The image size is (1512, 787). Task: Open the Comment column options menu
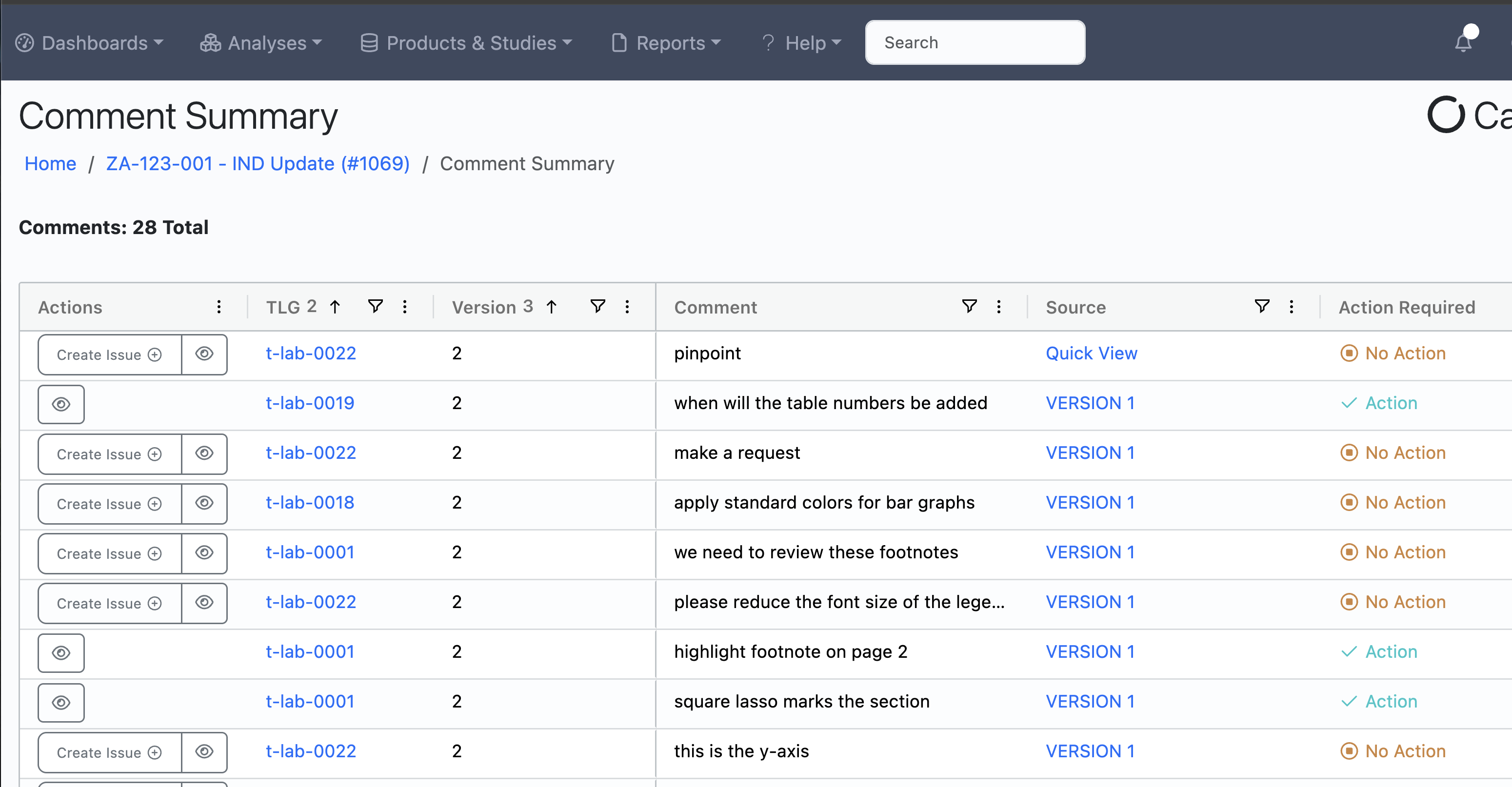[x=999, y=306]
